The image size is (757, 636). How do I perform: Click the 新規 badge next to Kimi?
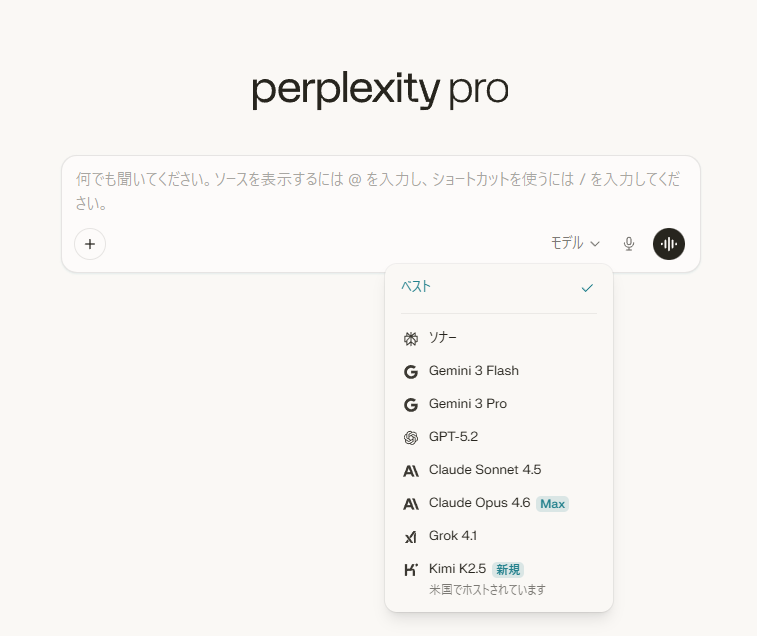point(508,570)
